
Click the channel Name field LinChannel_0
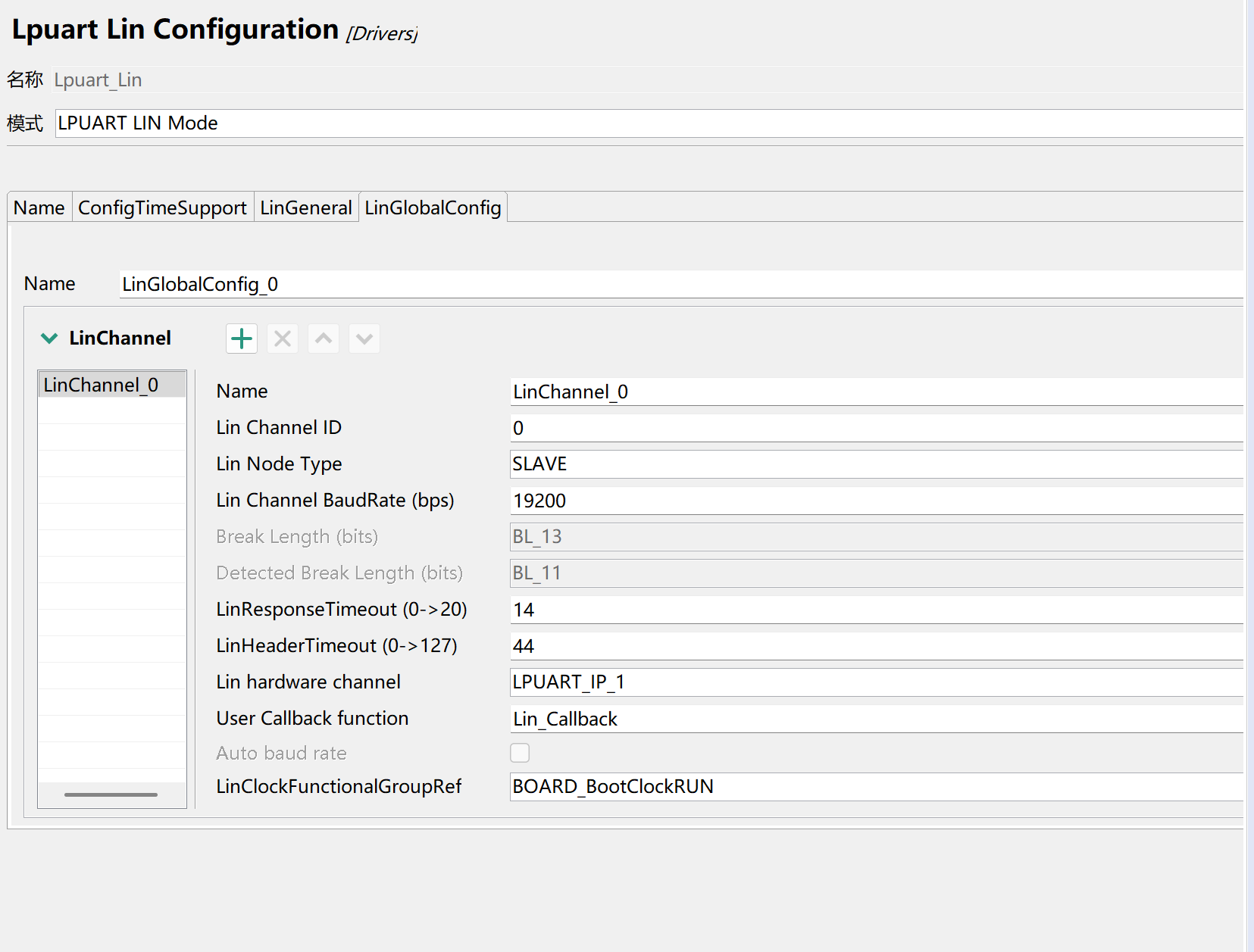point(877,392)
